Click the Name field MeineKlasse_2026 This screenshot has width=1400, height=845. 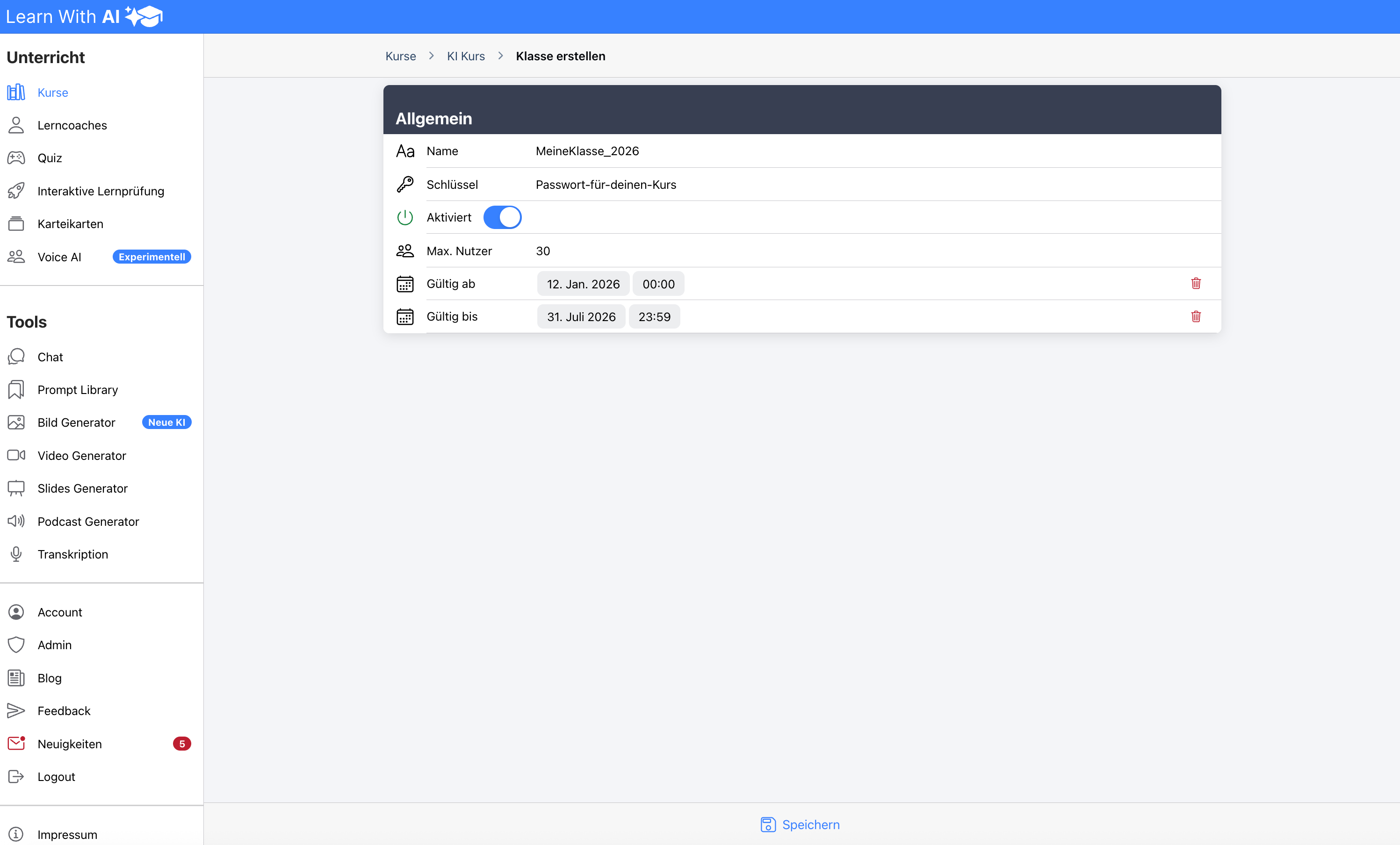coord(587,151)
